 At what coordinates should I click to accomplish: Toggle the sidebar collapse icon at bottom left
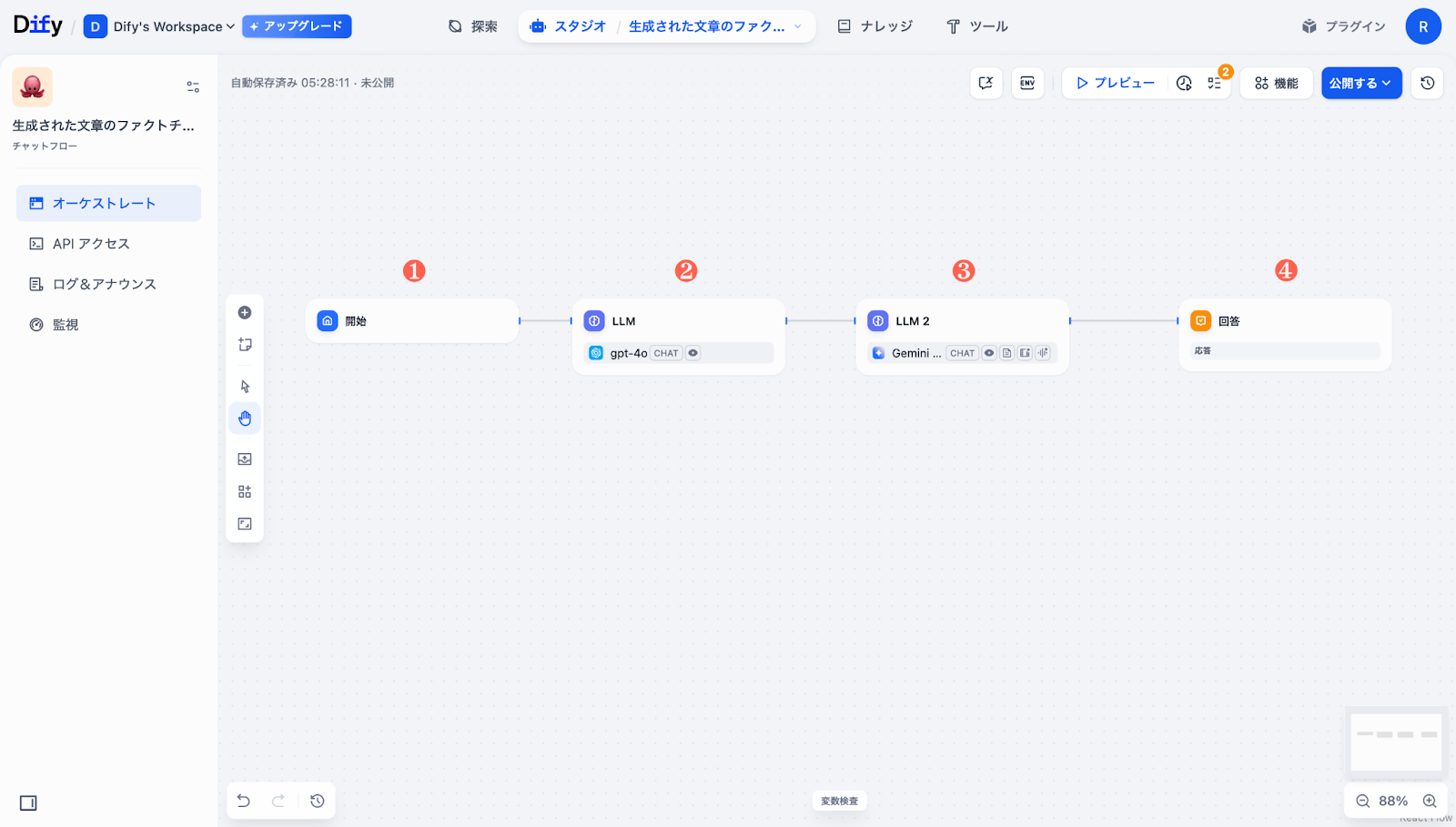[28, 802]
